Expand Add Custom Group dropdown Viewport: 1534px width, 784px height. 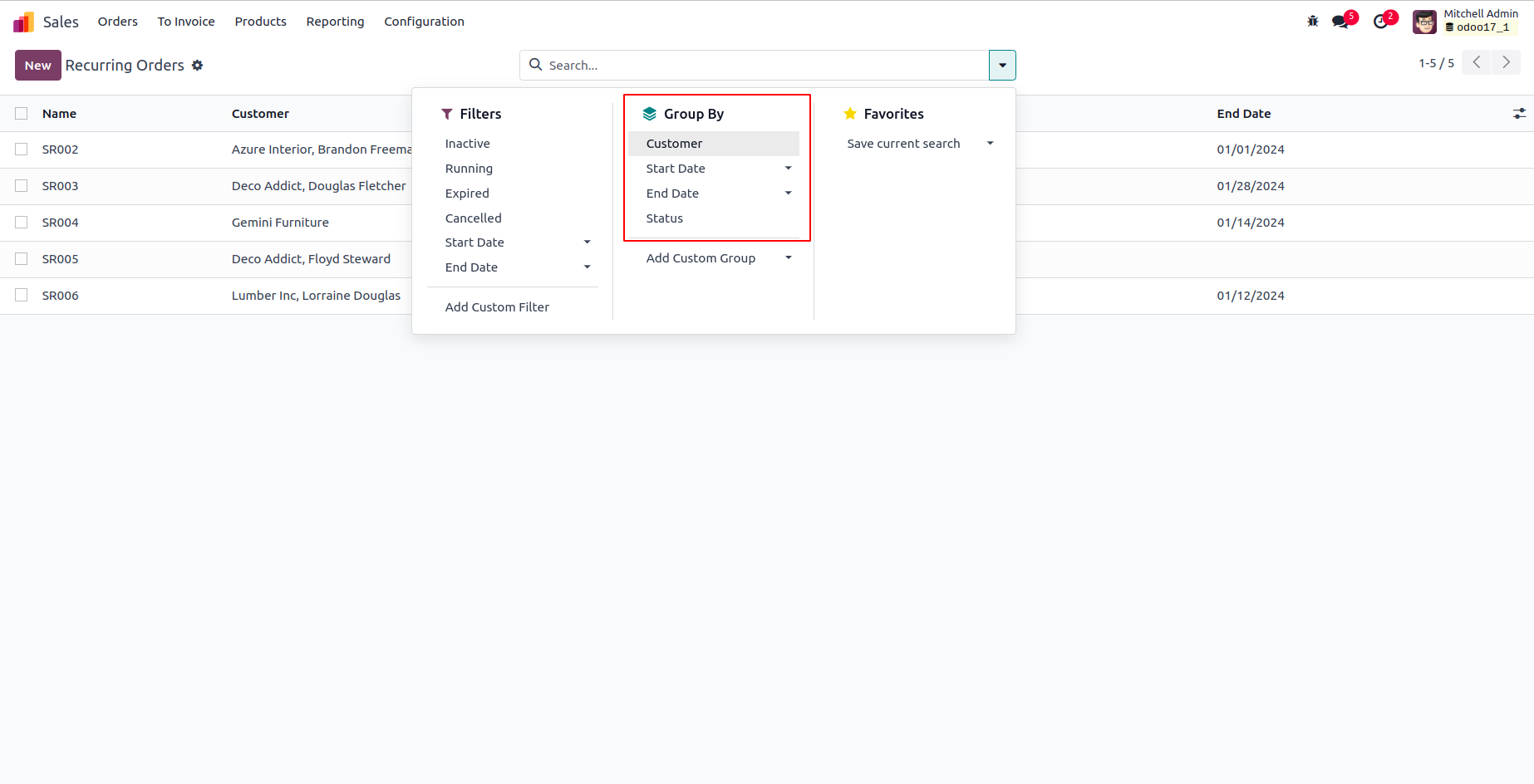tap(788, 258)
